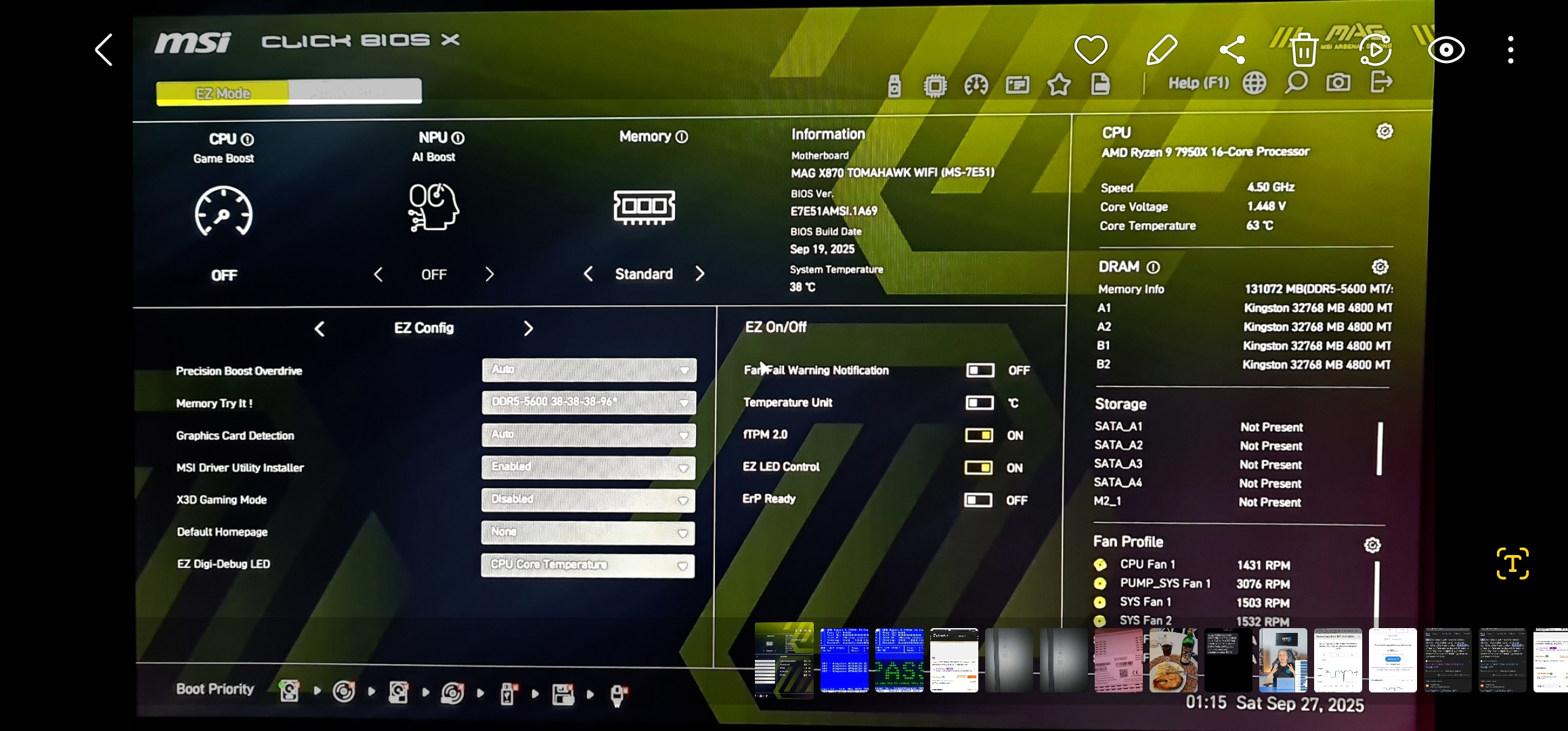Click the left arrow beside Memory Standard
The width and height of the screenshot is (1568, 731).
point(588,274)
